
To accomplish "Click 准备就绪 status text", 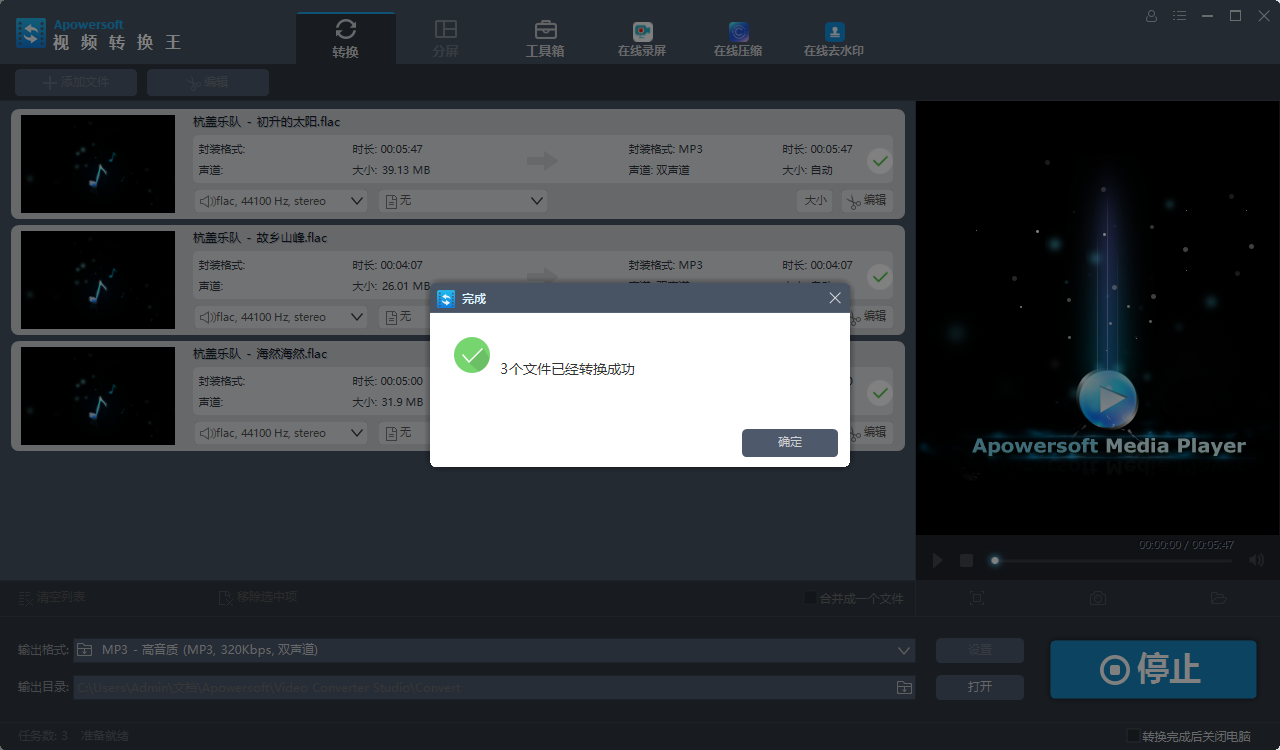I will 105,736.
